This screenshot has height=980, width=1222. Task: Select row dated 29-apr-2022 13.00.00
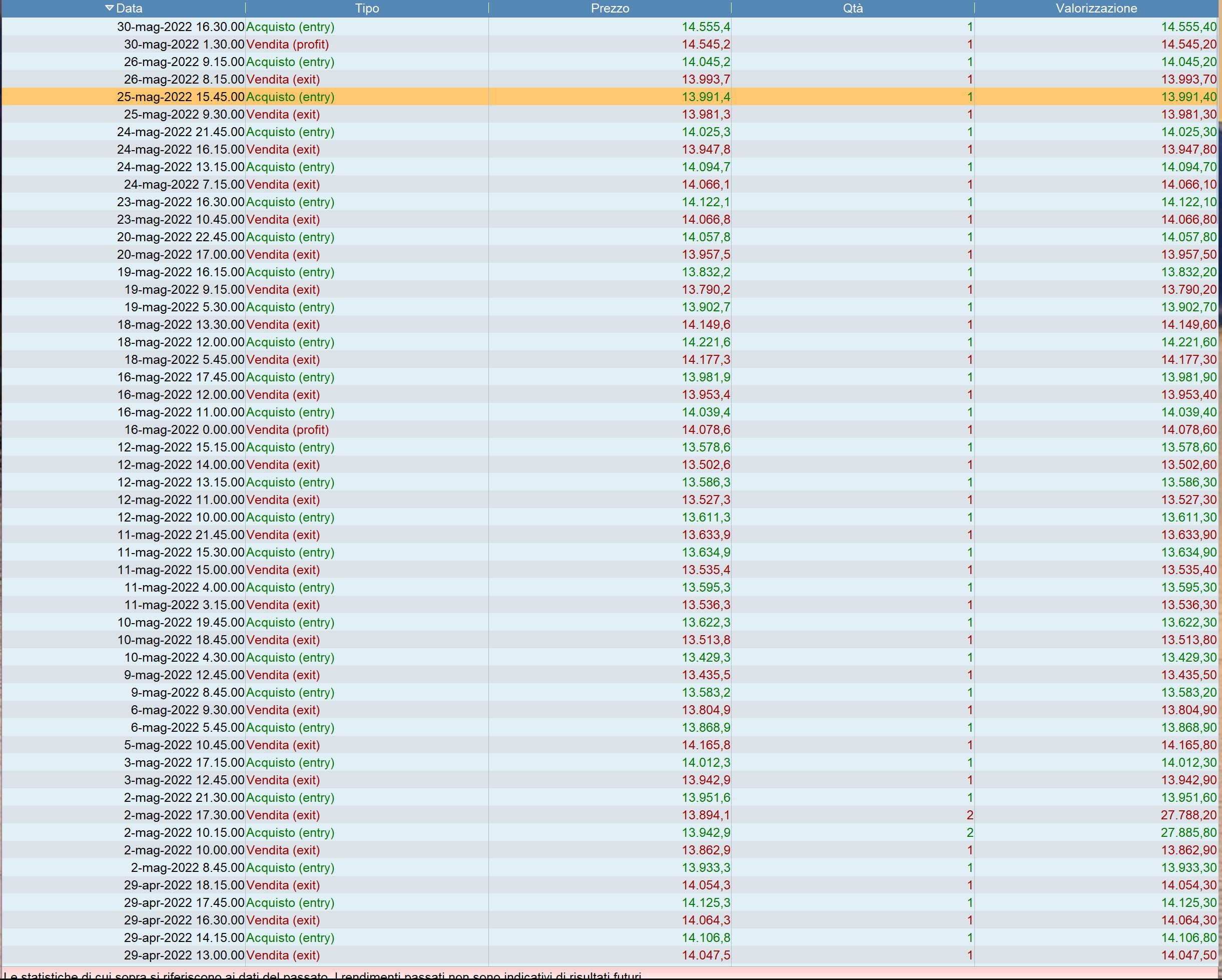click(x=184, y=955)
